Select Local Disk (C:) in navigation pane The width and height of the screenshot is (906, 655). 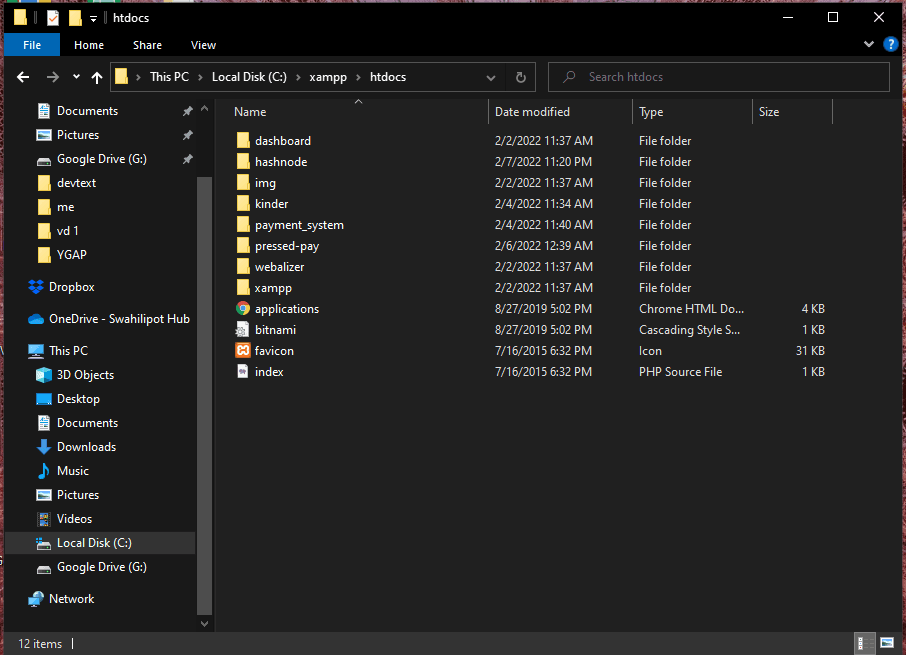pos(94,543)
